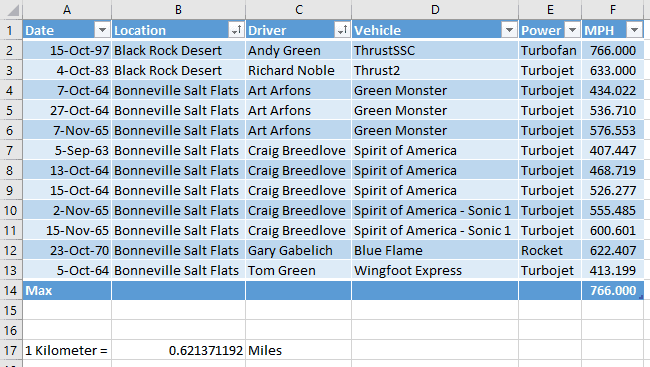Open the Location column sort filter button

(x=236, y=30)
